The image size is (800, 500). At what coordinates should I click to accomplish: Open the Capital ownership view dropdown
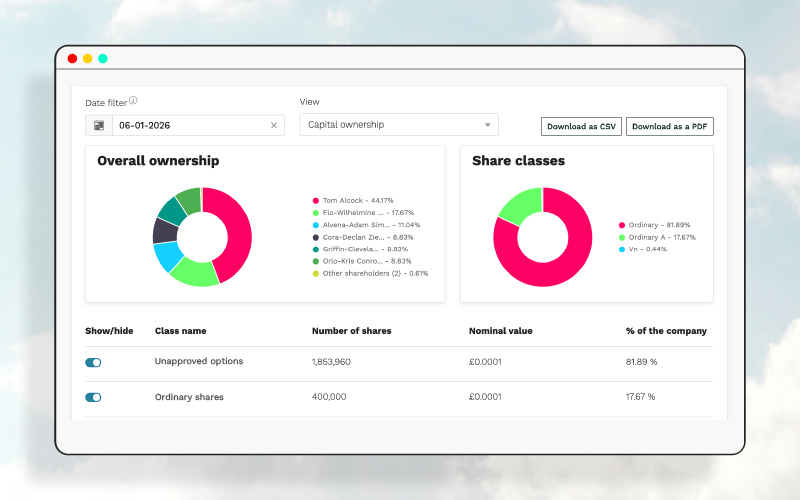[399, 124]
